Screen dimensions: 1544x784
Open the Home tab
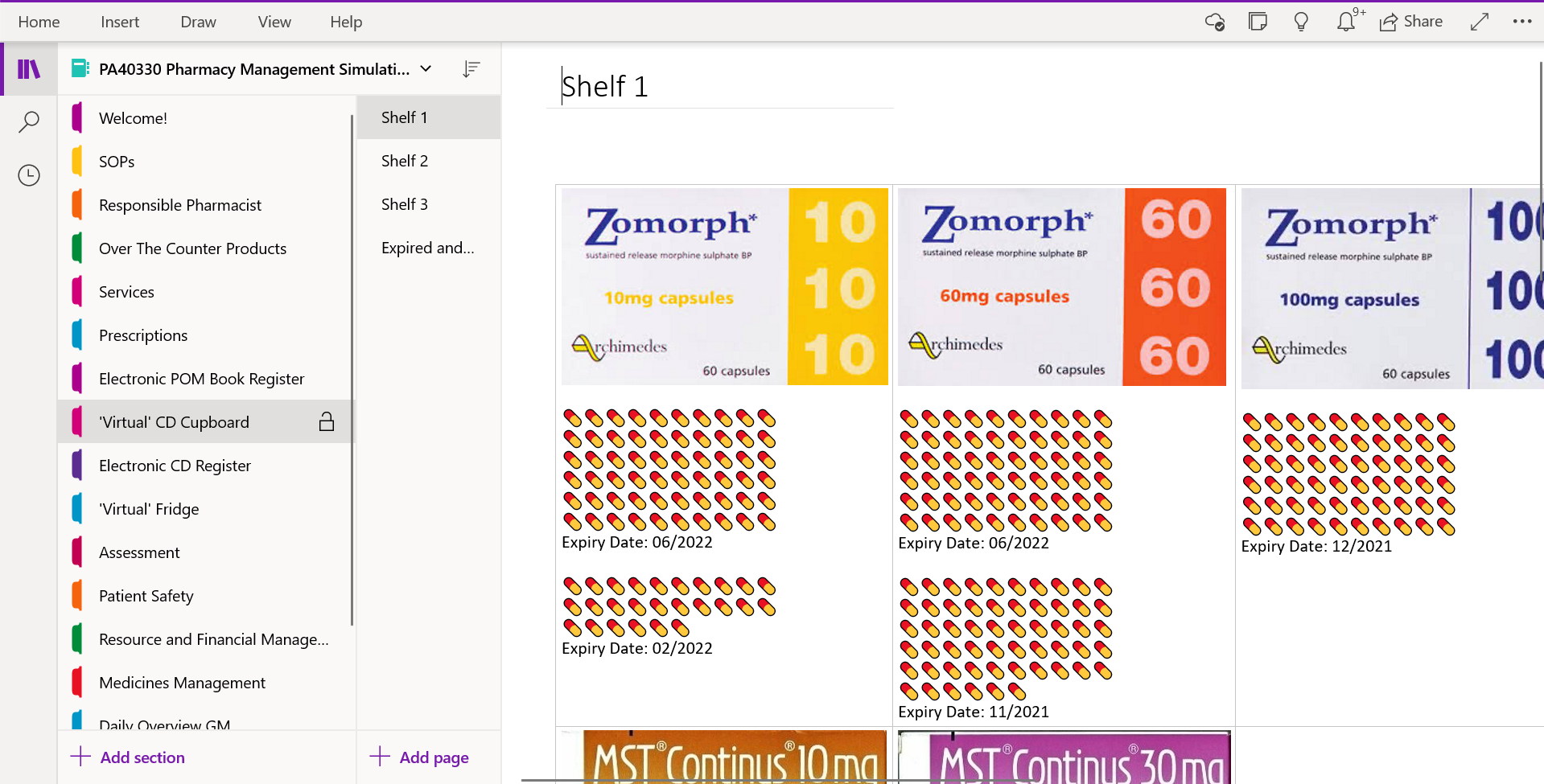click(x=39, y=22)
